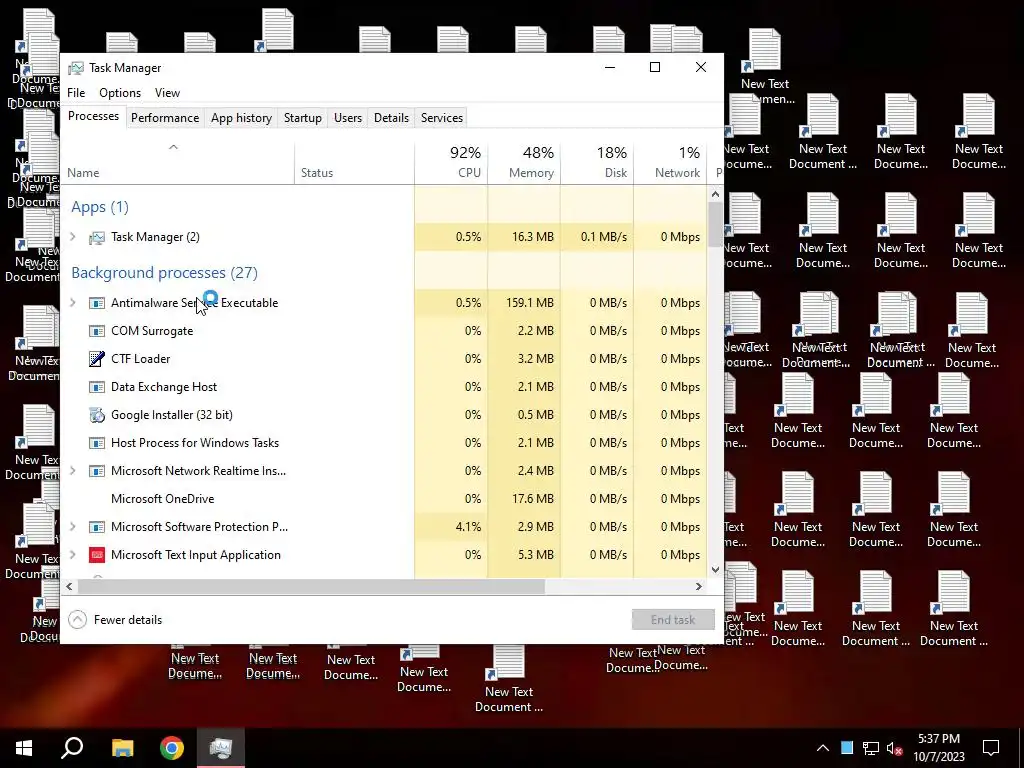Open the File menu
The image size is (1024, 768).
click(76, 93)
